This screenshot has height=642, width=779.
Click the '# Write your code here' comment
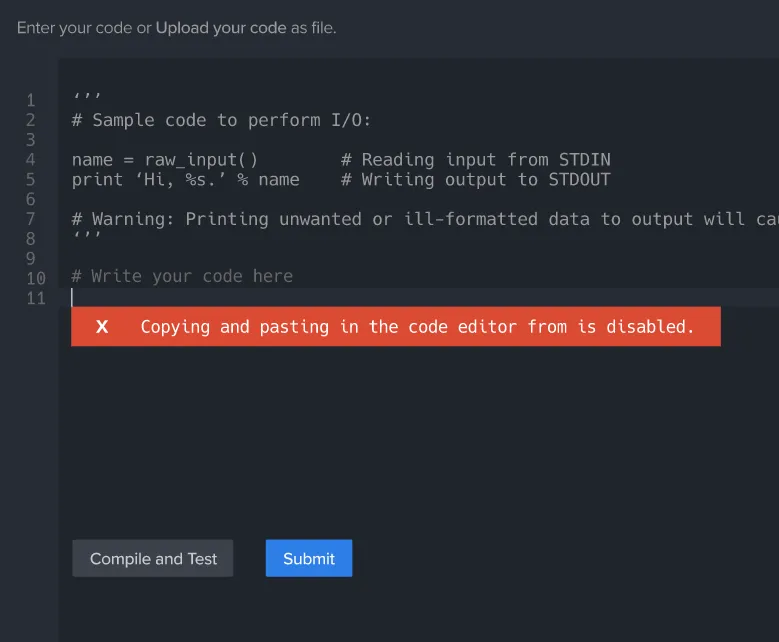182,276
